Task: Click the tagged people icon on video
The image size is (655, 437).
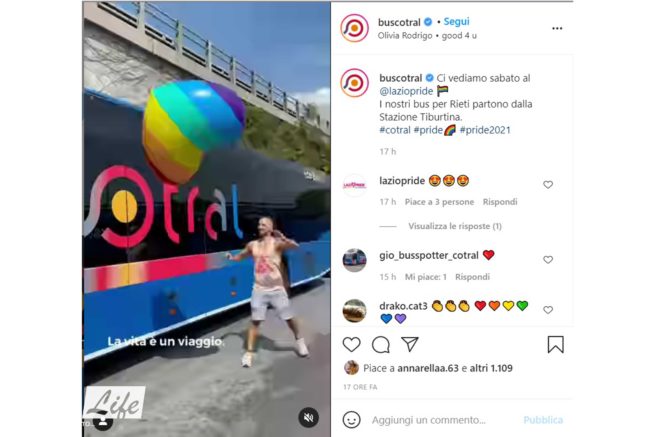Action: (x=103, y=421)
